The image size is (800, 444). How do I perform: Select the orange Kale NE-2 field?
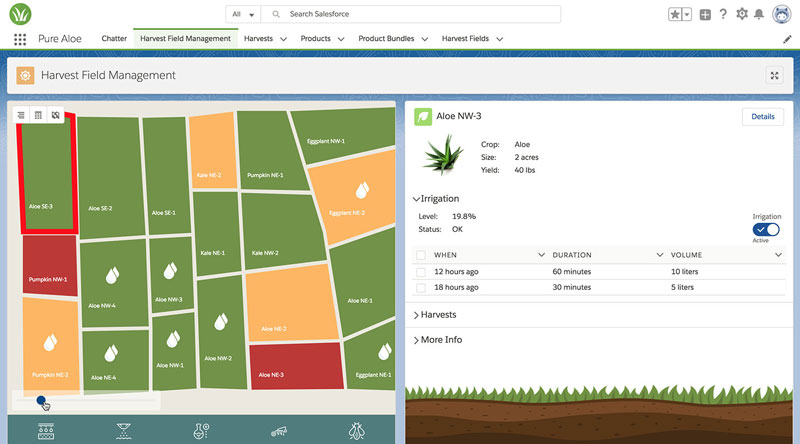[212, 151]
